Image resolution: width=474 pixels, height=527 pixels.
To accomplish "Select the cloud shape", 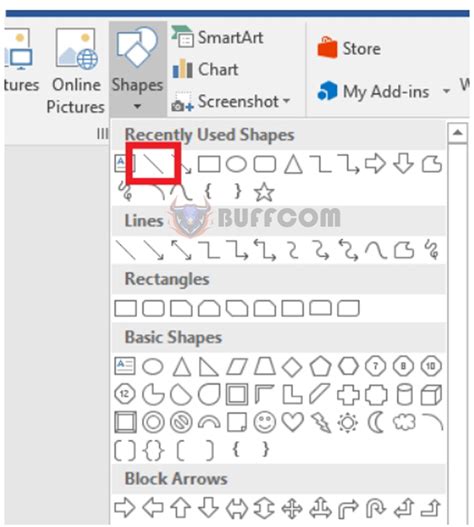I will pyautogui.click(x=404, y=422).
